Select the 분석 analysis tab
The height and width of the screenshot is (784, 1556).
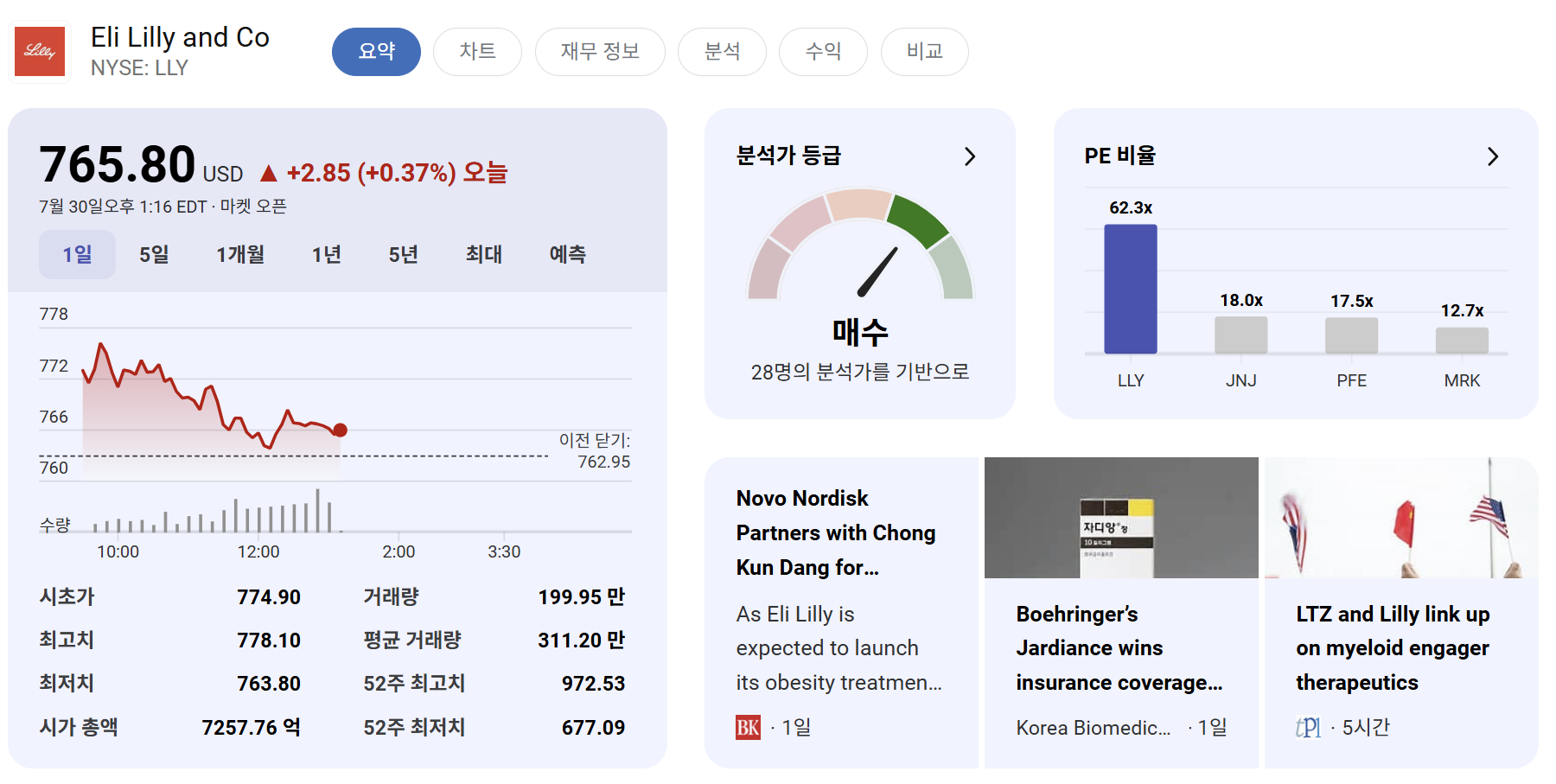(x=722, y=52)
